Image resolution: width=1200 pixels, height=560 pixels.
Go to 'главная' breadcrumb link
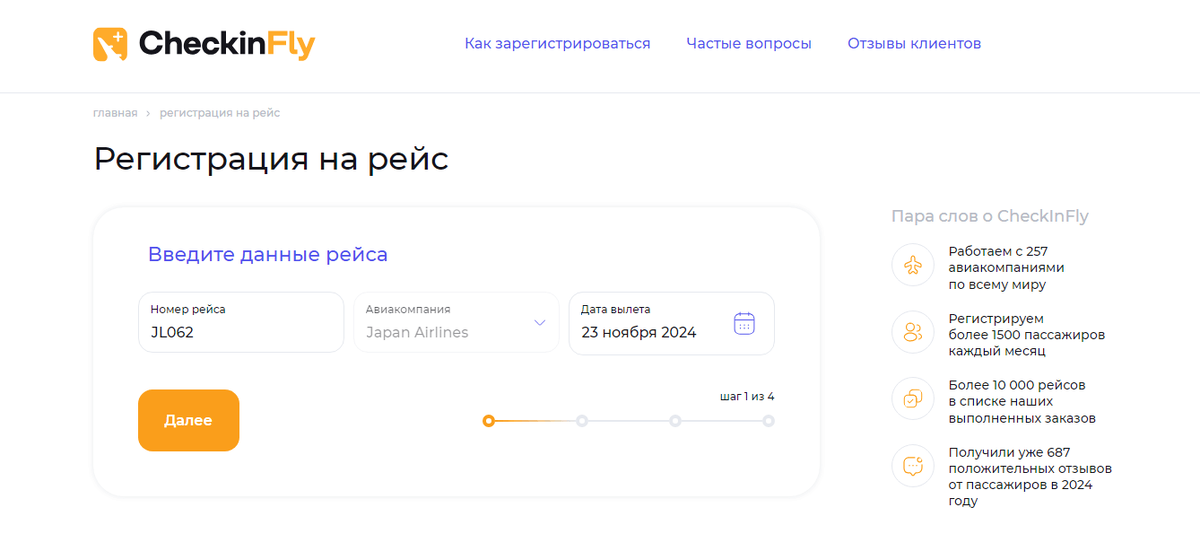coord(115,113)
